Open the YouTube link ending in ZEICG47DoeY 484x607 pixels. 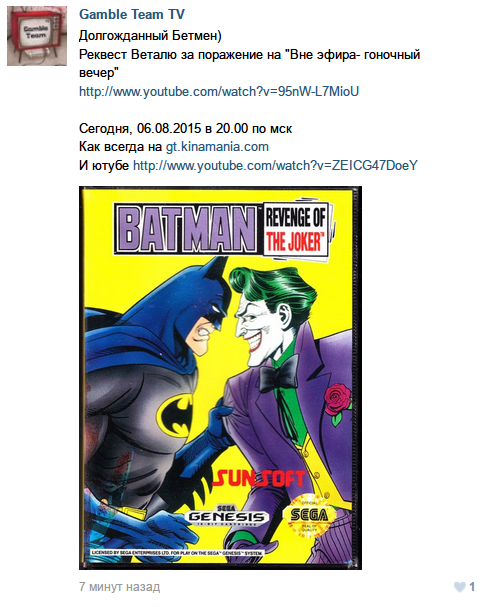click(x=275, y=165)
